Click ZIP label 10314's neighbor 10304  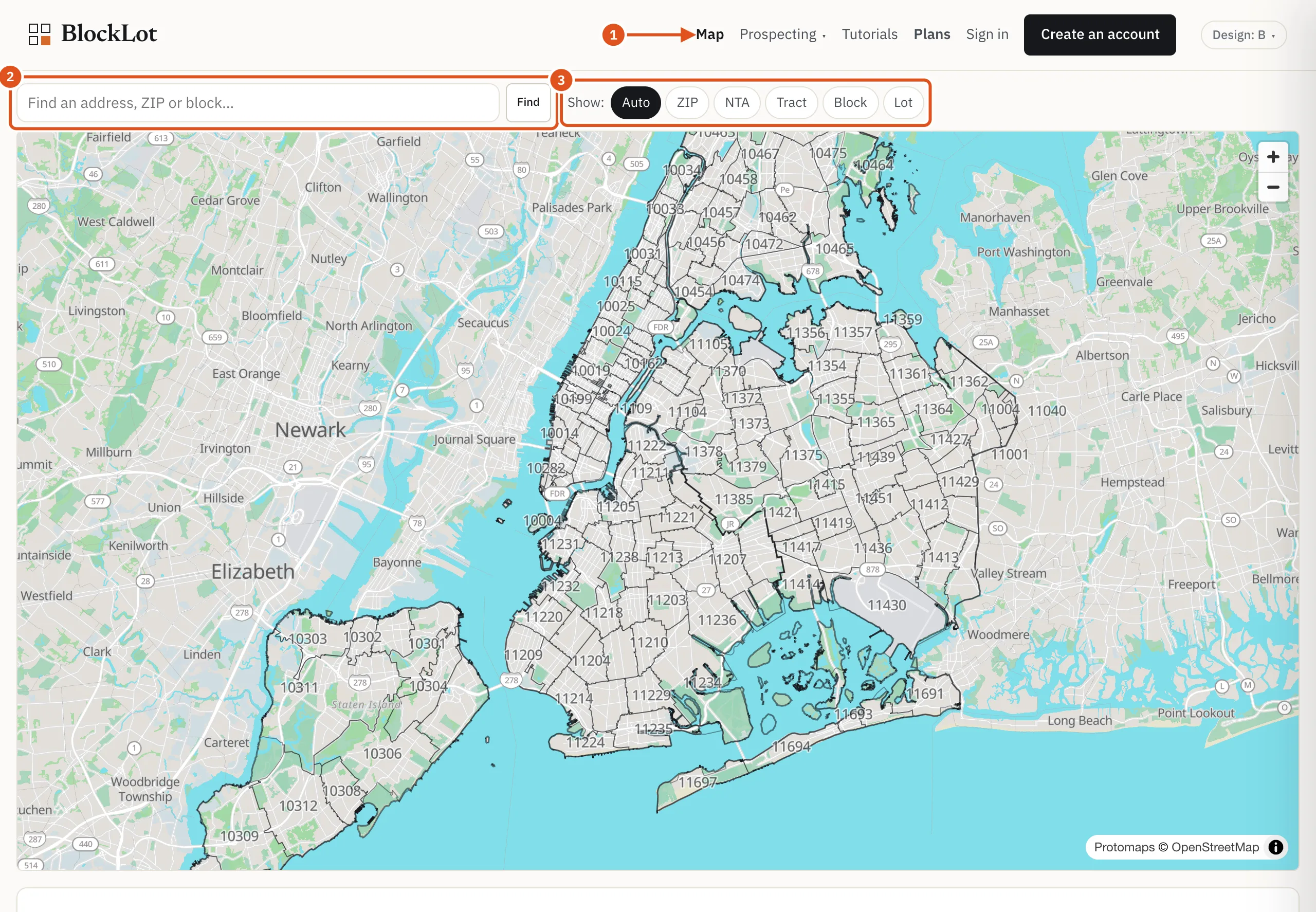428,686
